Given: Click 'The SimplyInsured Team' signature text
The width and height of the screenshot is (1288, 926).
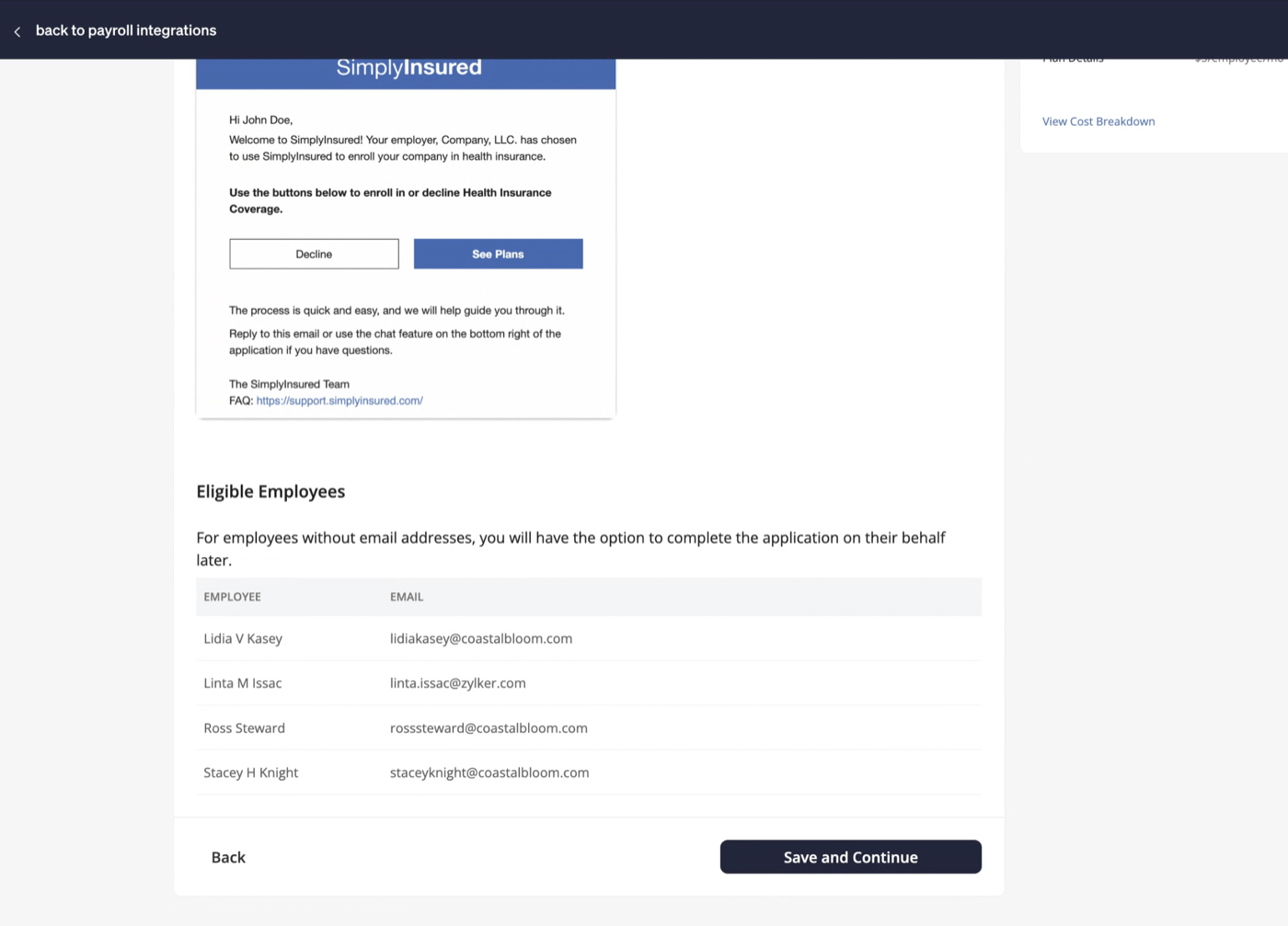Looking at the screenshot, I should (289, 384).
